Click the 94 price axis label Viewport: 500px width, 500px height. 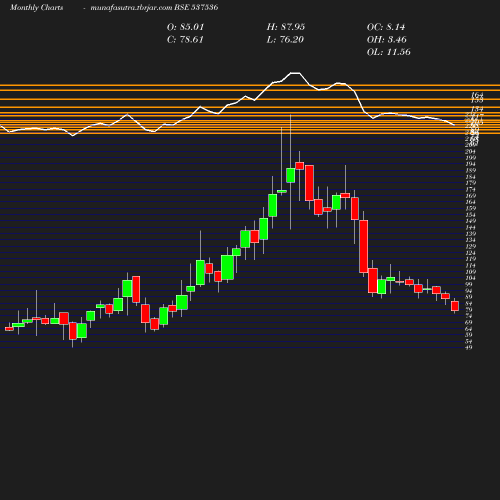pyautogui.click(x=469, y=291)
